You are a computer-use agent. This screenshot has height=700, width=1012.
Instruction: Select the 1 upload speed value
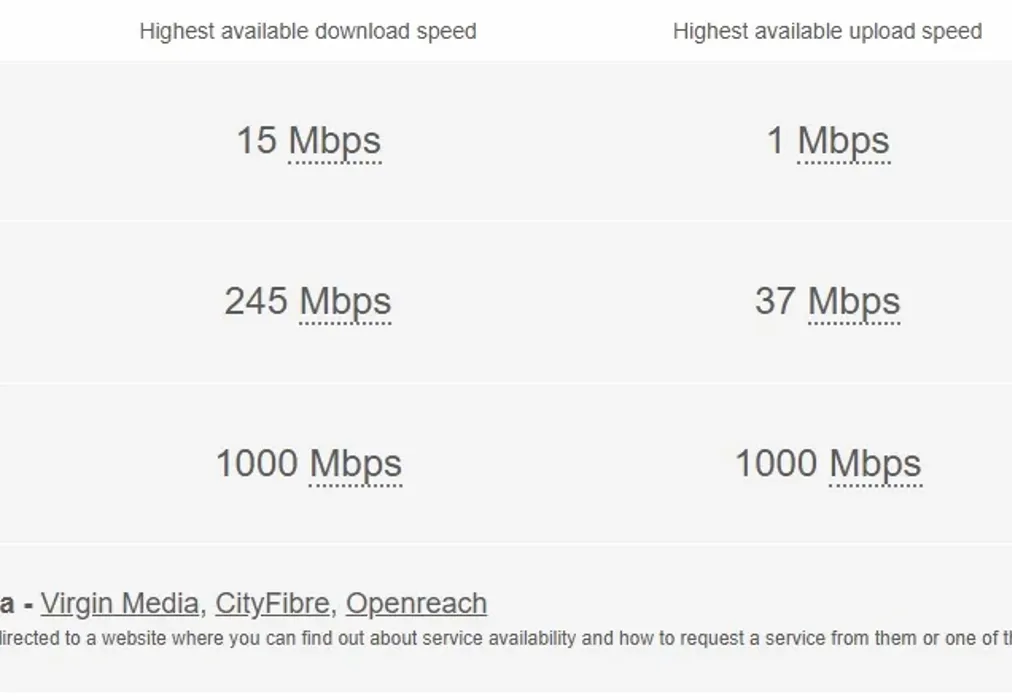point(776,141)
